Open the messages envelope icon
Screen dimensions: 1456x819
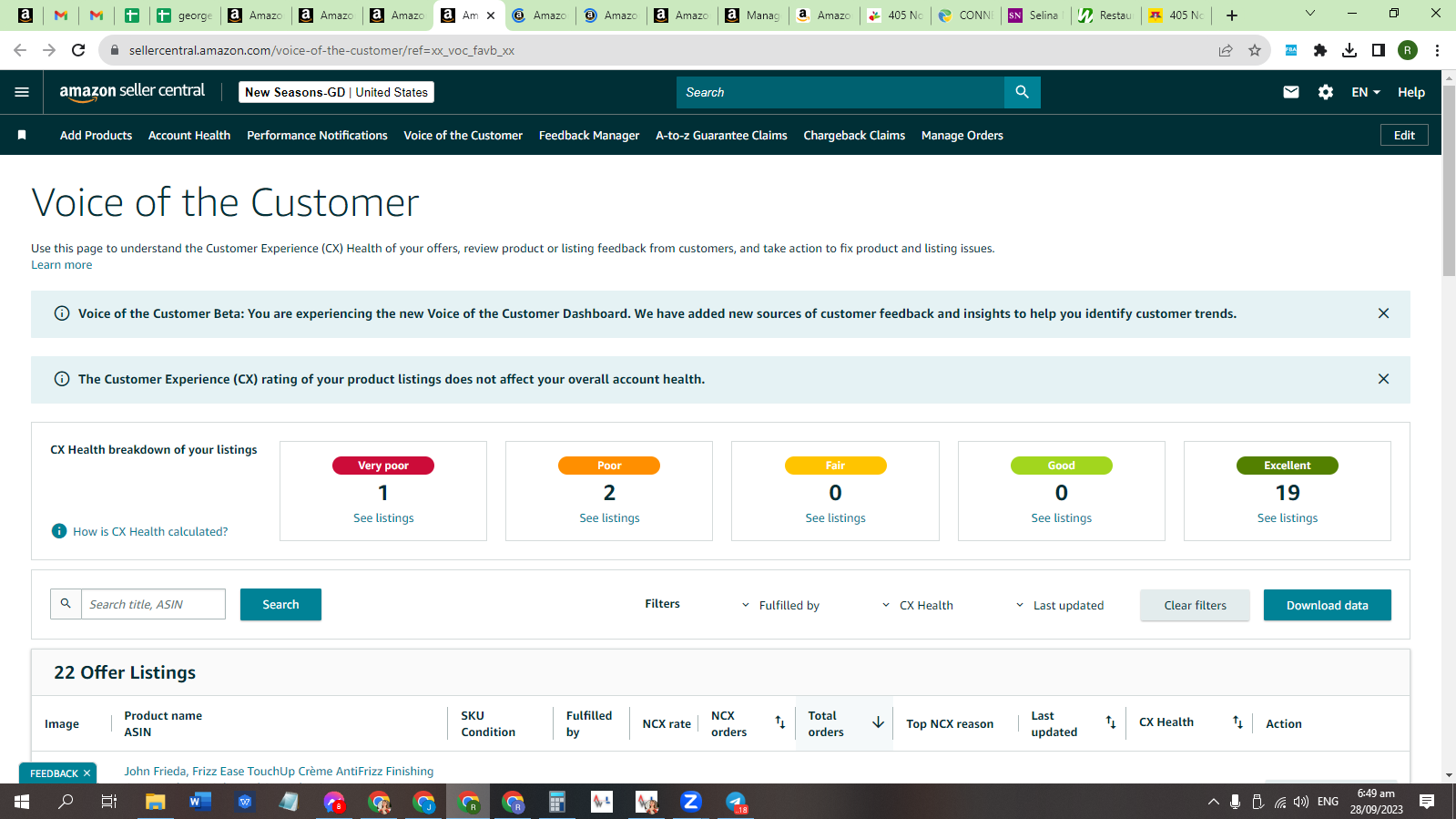point(1291,92)
